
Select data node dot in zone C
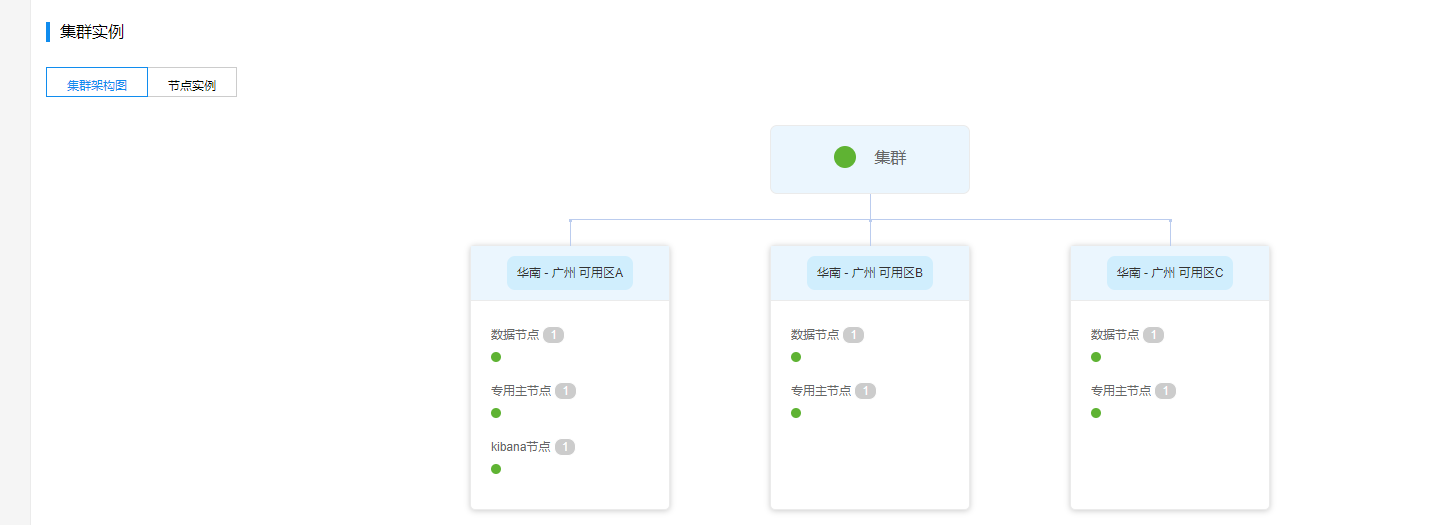pyautogui.click(x=1096, y=357)
